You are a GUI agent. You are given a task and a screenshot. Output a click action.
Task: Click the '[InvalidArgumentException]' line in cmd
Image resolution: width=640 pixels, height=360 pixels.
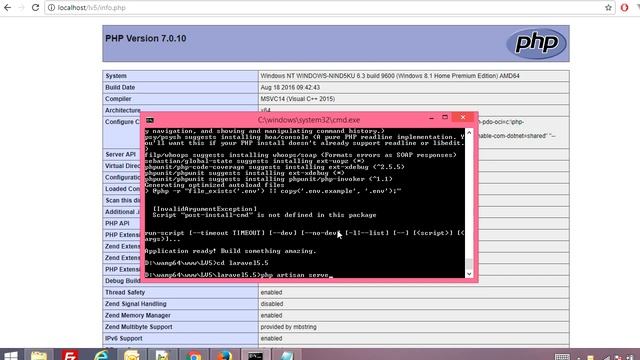(205, 209)
